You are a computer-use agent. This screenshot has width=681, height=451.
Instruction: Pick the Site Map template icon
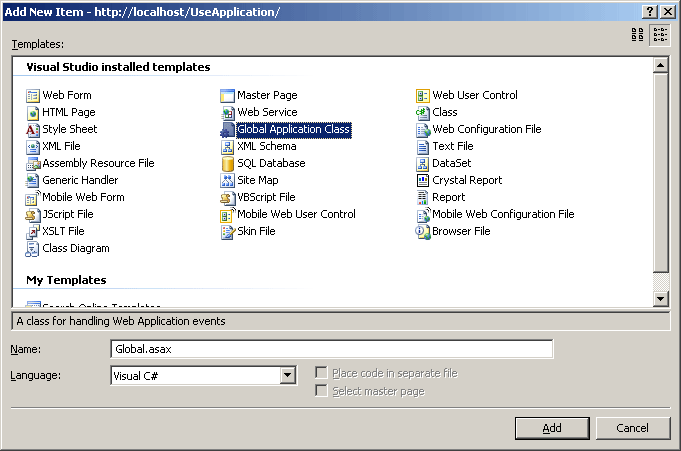coord(228,181)
